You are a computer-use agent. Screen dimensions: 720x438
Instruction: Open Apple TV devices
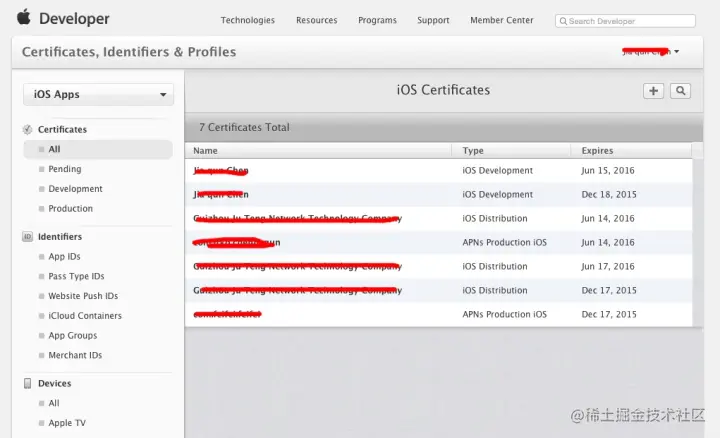[x=67, y=423]
